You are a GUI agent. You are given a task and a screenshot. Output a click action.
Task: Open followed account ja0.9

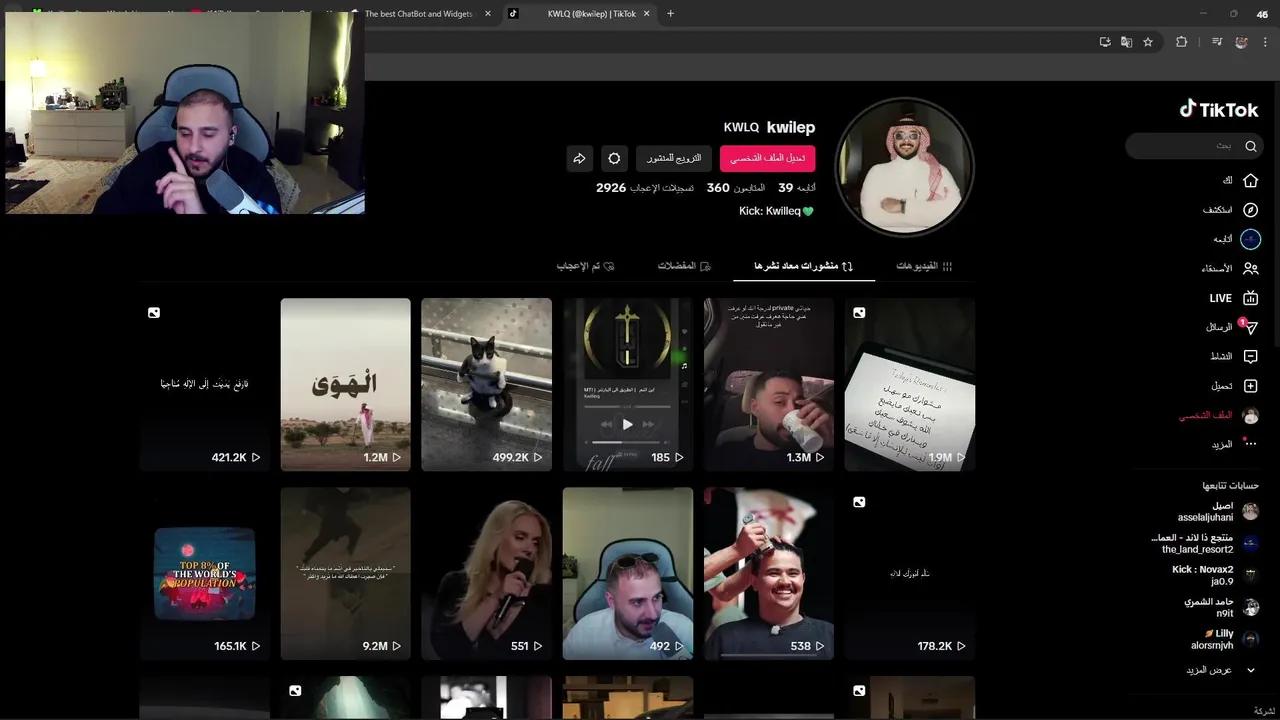tap(1215, 576)
